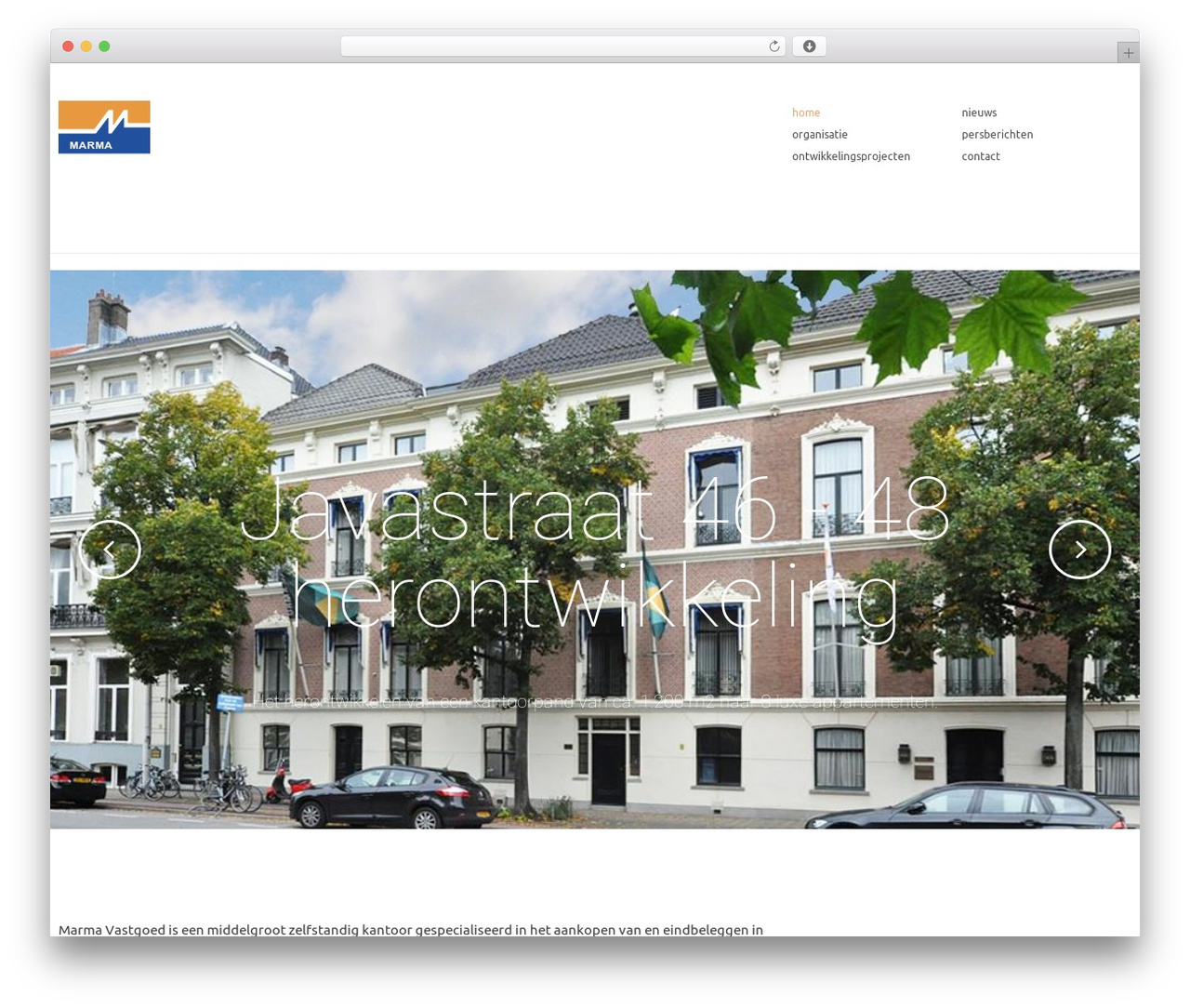Open the ontwikkelingsprojecten menu item

click(x=851, y=156)
